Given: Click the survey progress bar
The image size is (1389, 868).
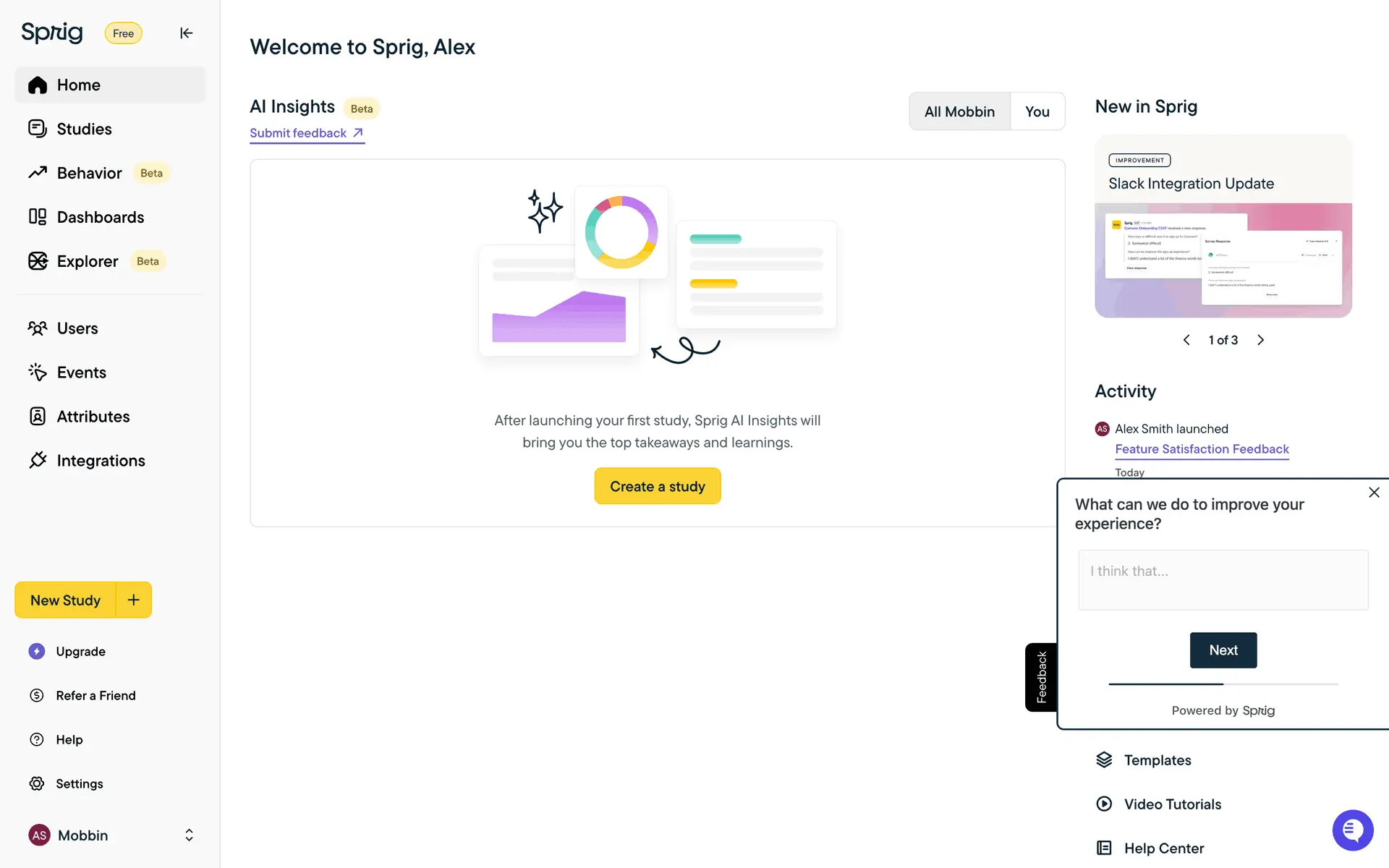Looking at the screenshot, I should (x=1223, y=684).
